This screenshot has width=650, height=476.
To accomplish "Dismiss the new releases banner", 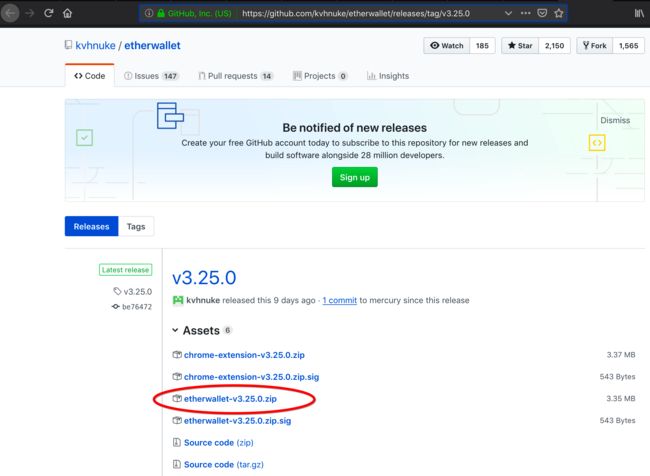I will (x=615, y=120).
